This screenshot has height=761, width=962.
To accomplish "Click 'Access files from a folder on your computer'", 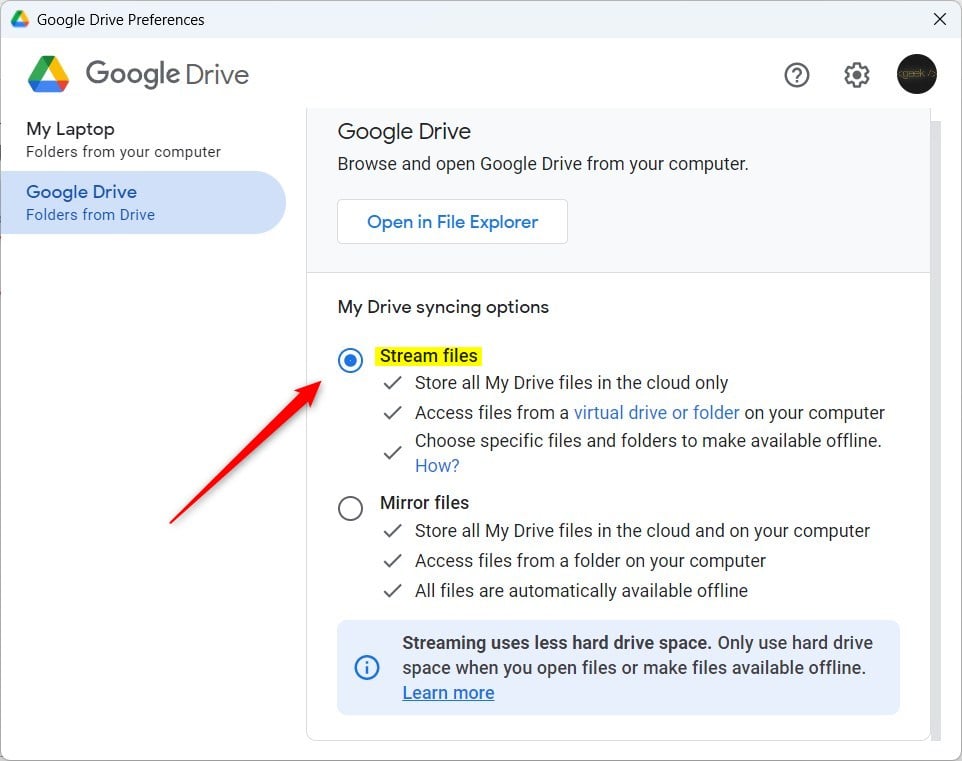I will 590,560.
